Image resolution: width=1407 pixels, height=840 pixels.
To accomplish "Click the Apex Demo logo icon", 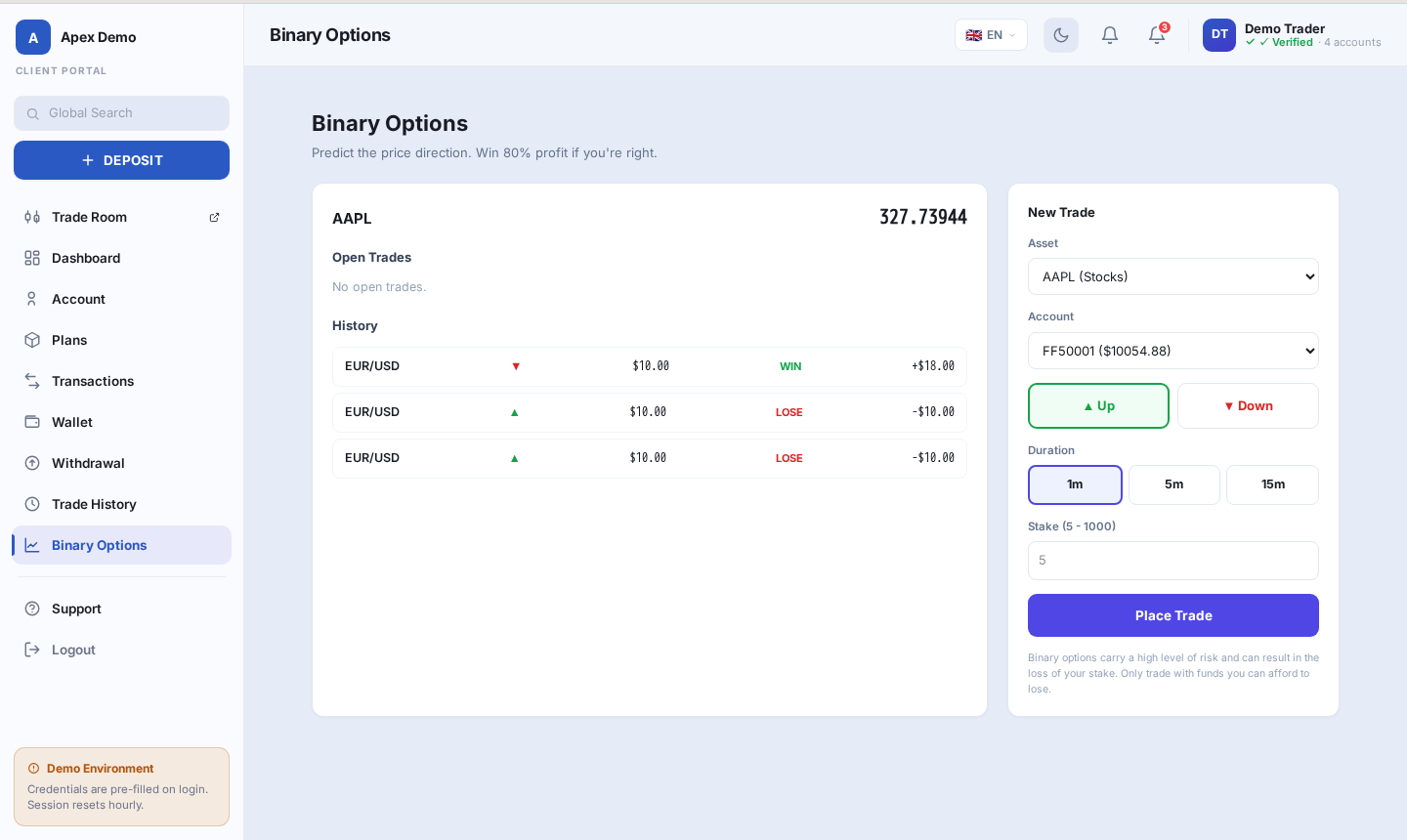I will click(33, 37).
